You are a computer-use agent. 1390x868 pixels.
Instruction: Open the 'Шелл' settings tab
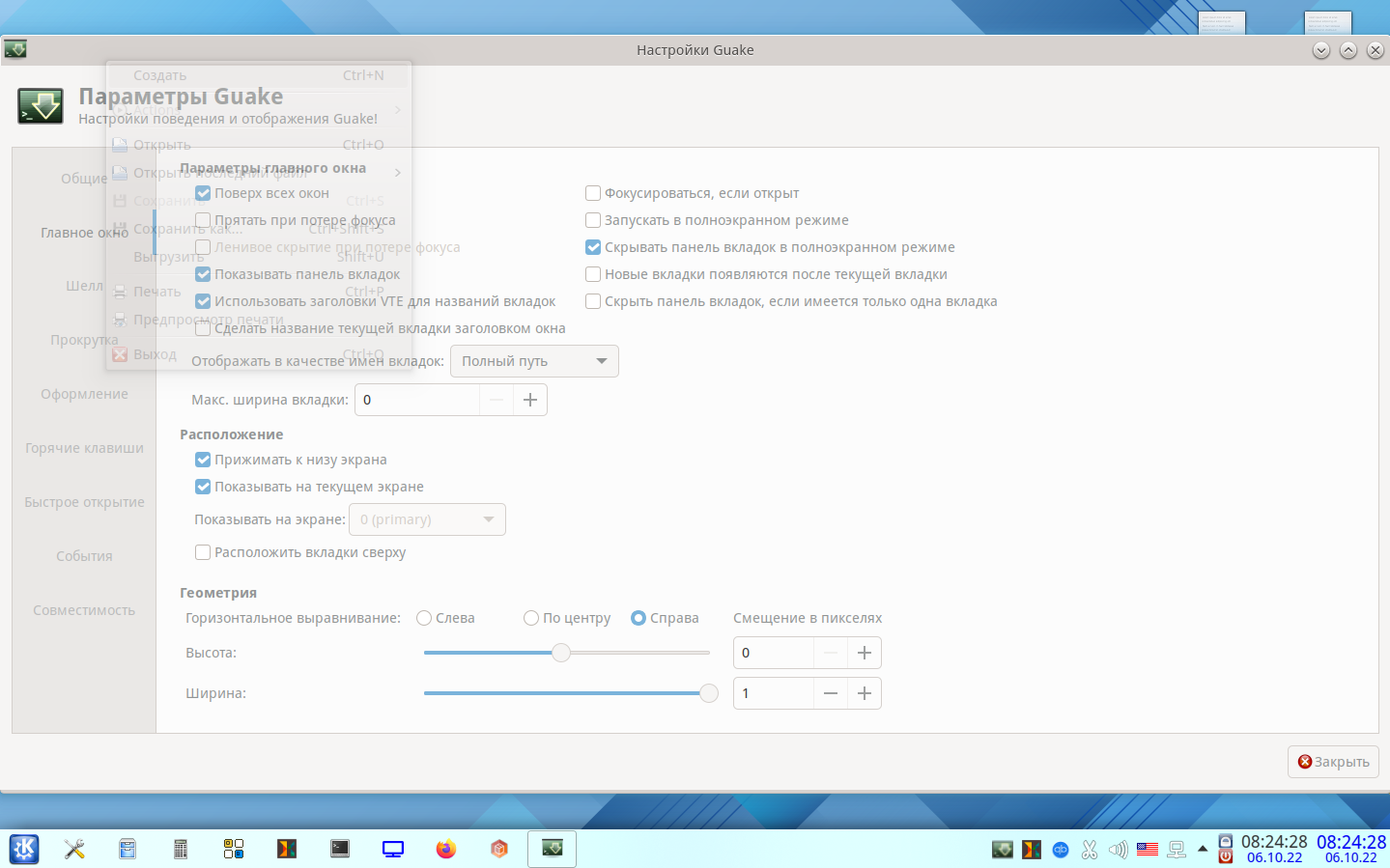coord(84,286)
